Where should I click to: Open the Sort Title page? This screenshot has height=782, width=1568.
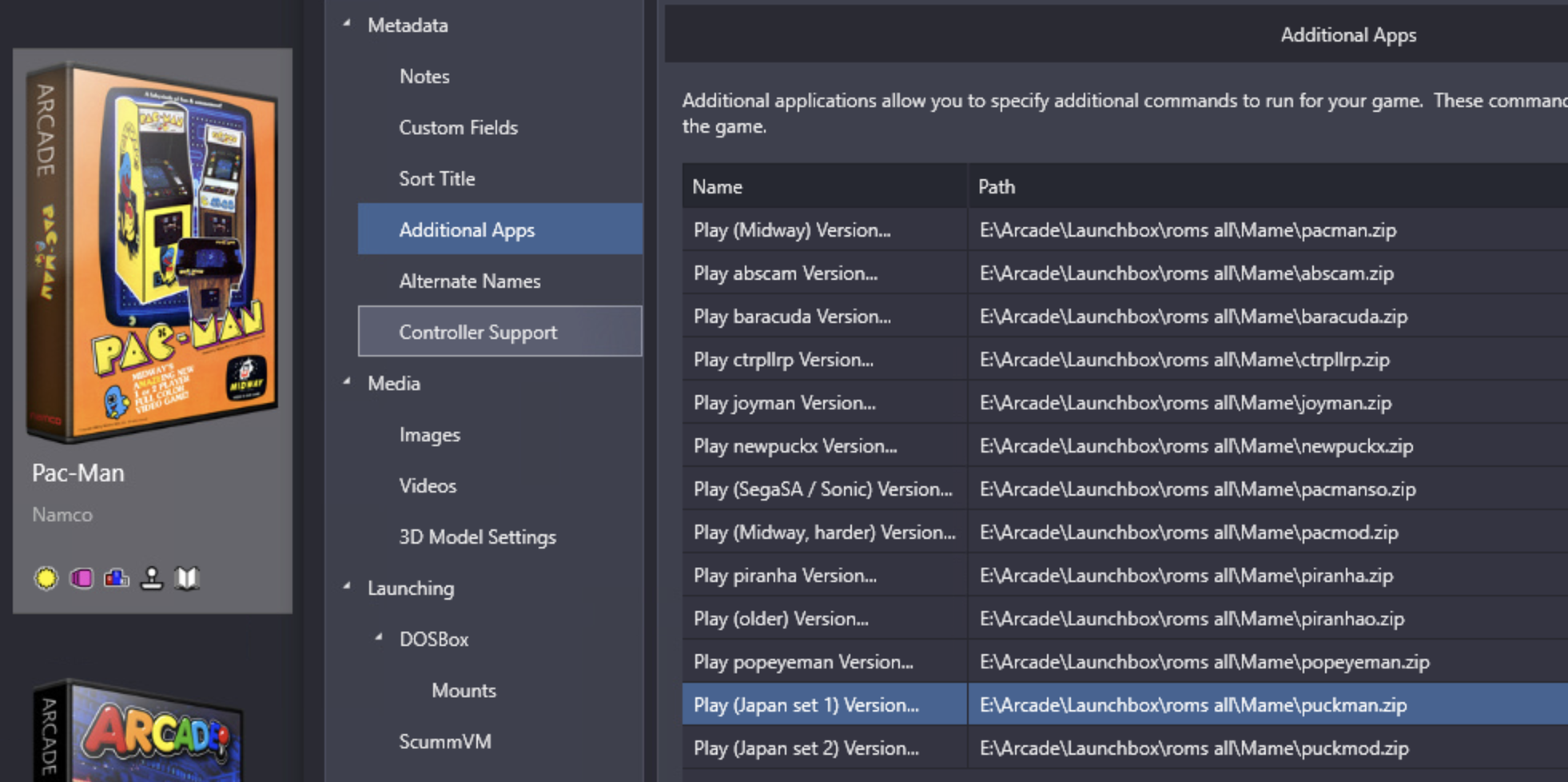coord(437,179)
